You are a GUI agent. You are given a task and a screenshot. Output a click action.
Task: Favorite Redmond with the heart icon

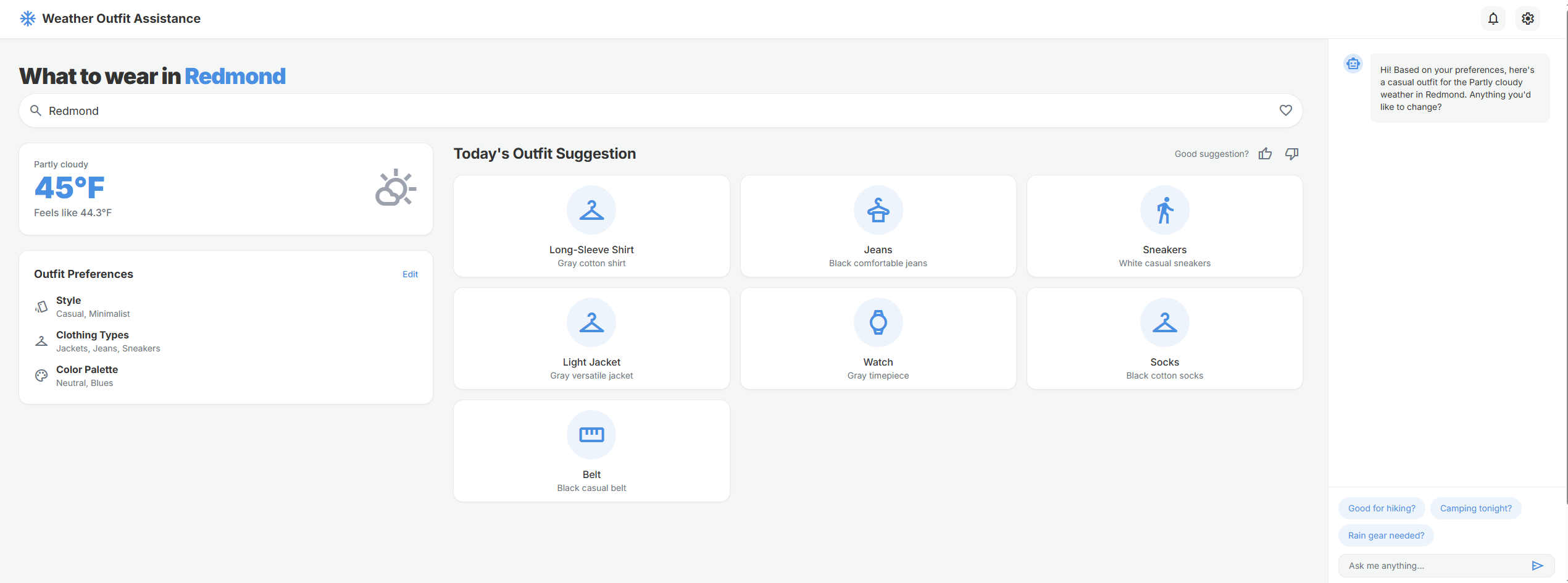point(1286,111)
